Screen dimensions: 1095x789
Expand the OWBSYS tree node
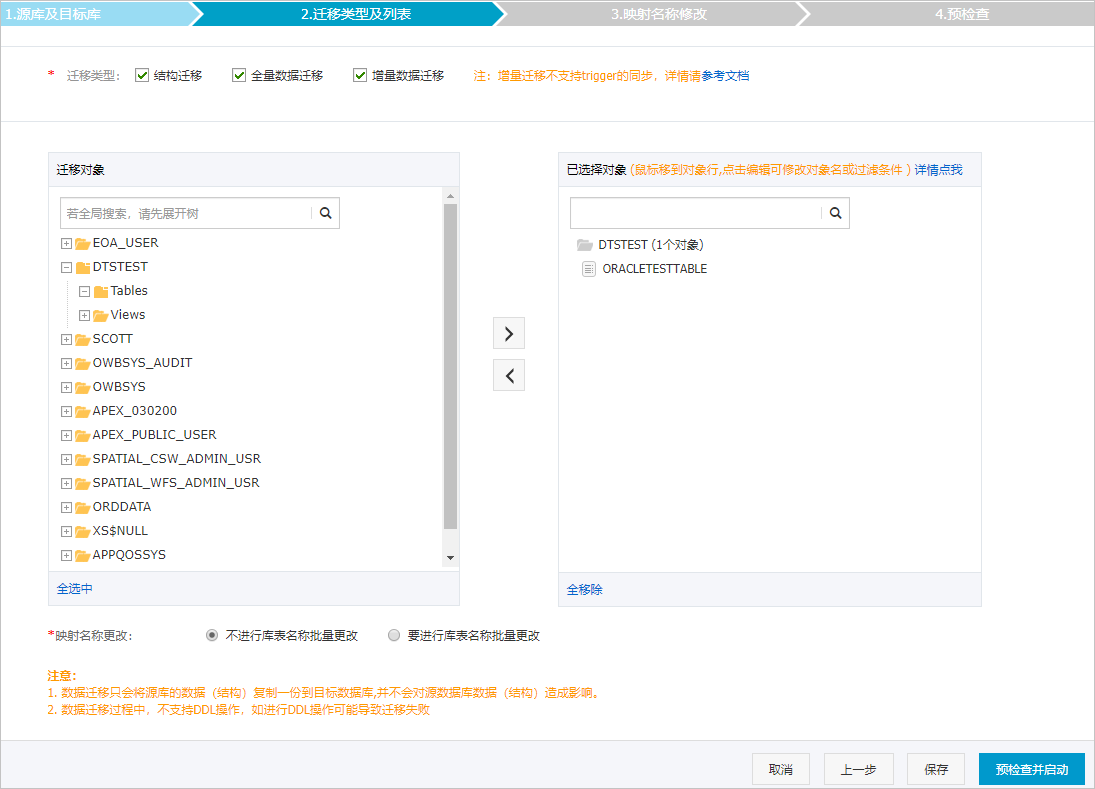click(66, 388)
